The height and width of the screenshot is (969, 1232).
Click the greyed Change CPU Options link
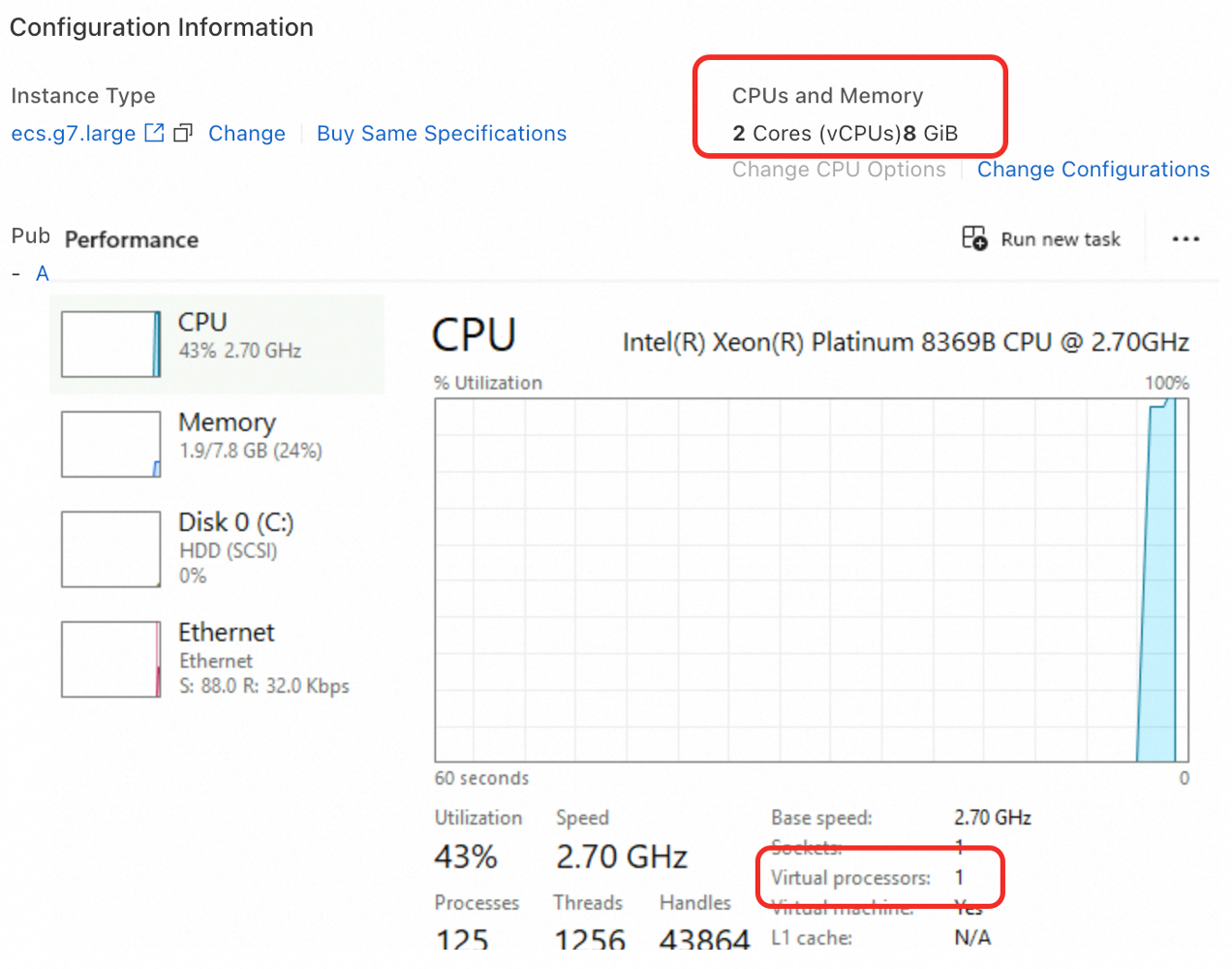click(x=839, y=170)
